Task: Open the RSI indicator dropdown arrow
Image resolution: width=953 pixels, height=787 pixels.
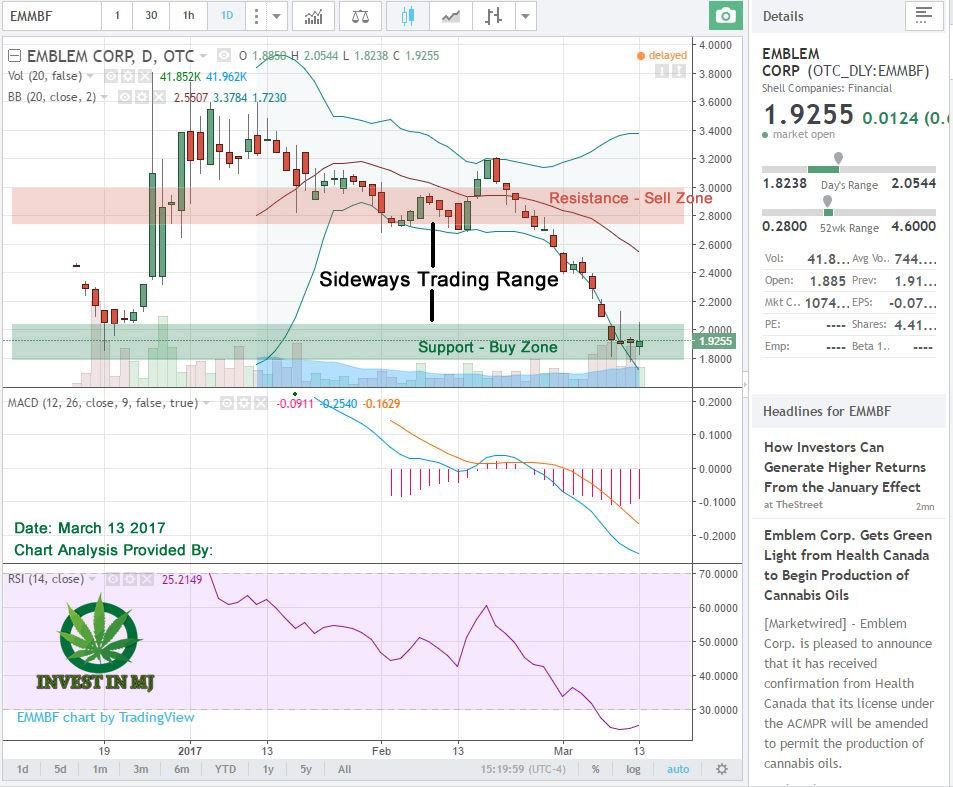Action: coord(92,579)
